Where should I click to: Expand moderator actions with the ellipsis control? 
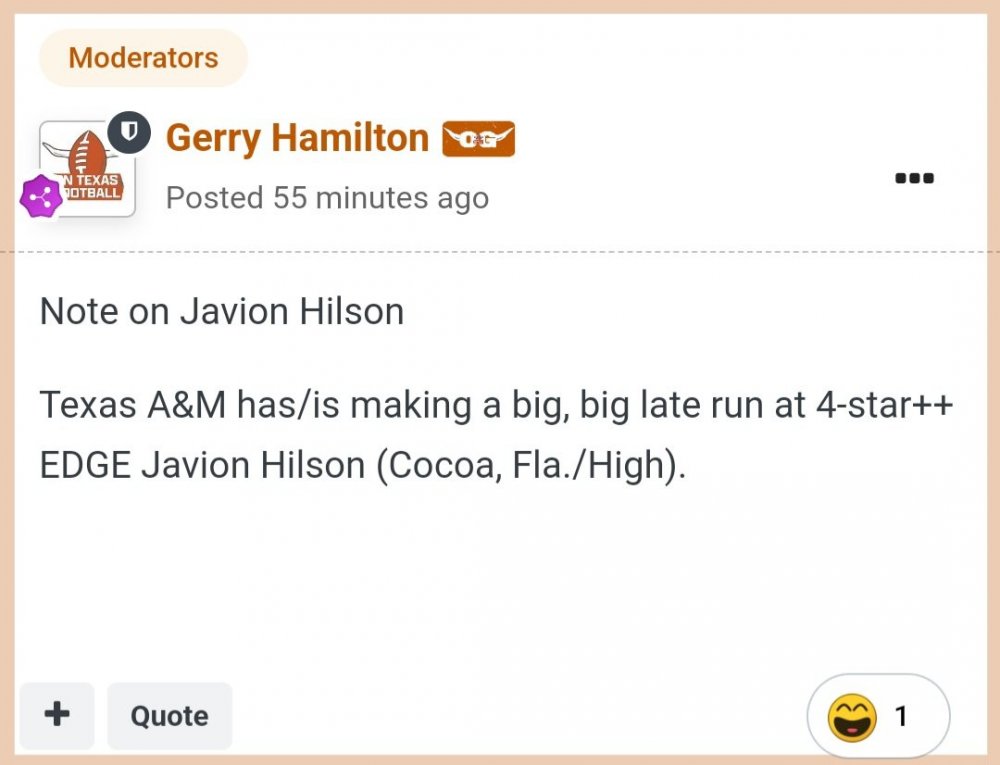pyautogui.click(x=913, y=178)
